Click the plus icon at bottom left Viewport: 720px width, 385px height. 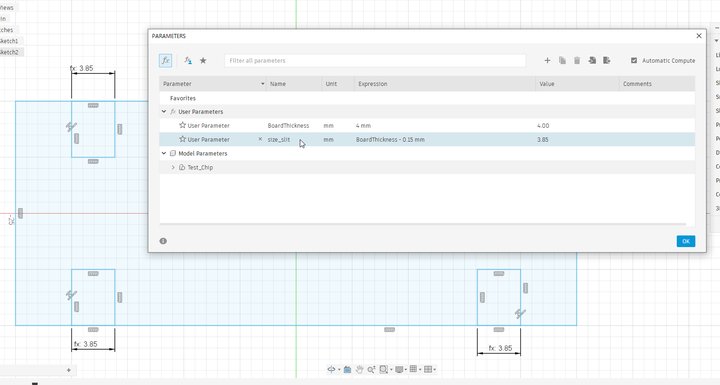(68, 370)
